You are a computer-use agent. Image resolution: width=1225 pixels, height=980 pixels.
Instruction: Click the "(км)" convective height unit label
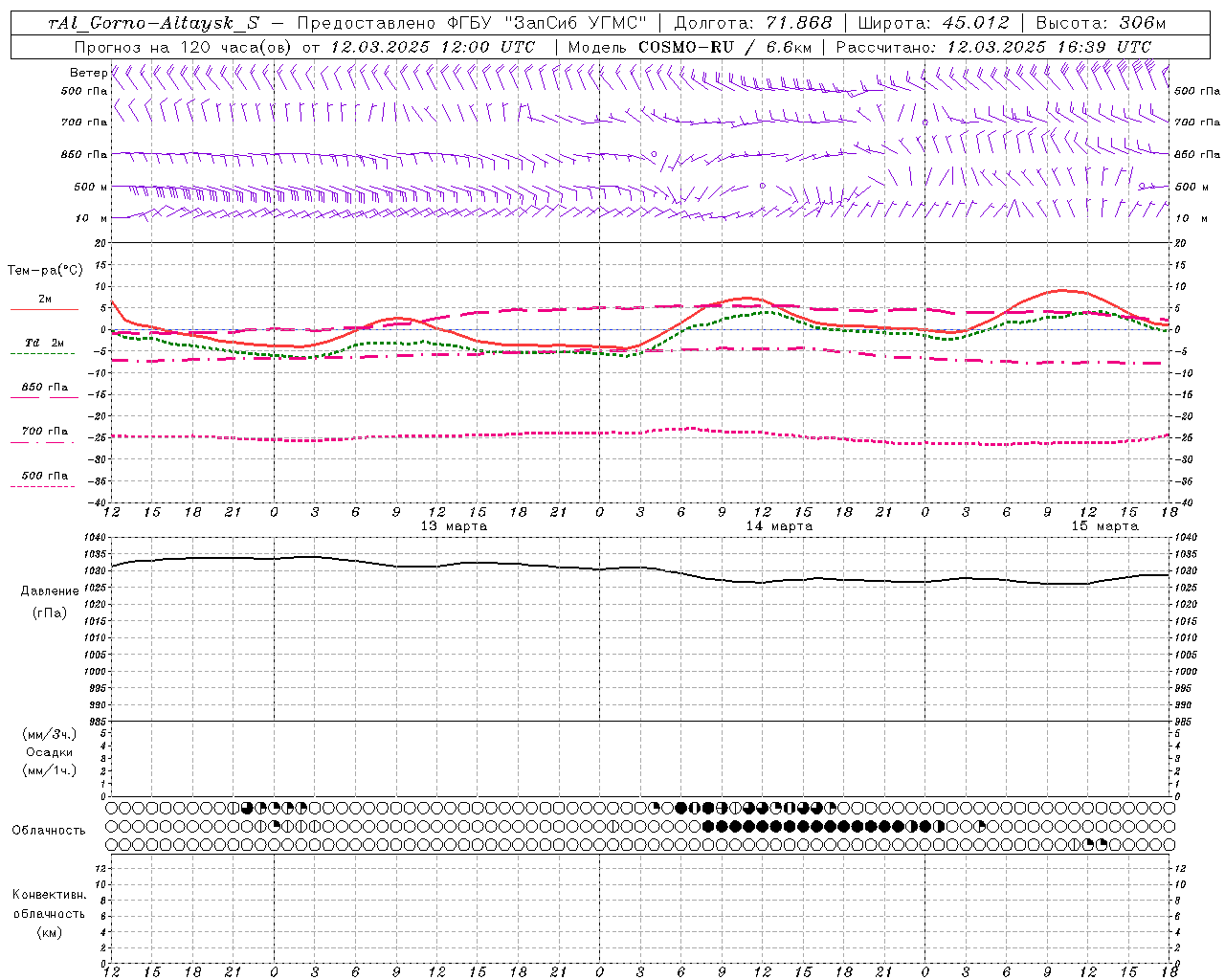click(x=49, y=932)
